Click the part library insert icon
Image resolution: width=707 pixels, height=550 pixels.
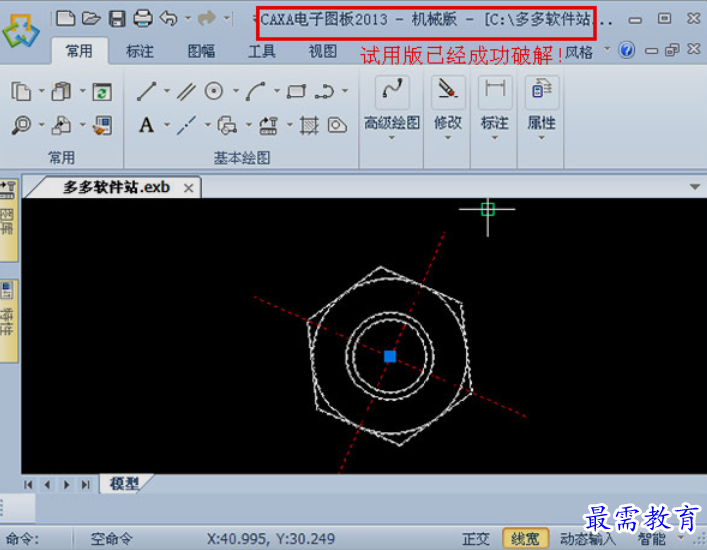268,125
